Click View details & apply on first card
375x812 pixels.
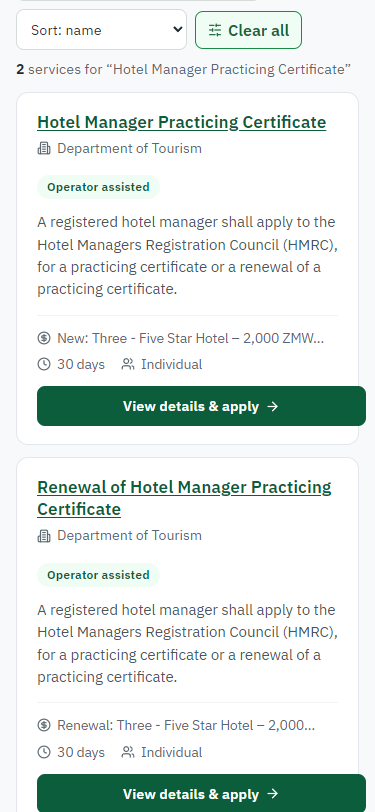pos(201,406)
